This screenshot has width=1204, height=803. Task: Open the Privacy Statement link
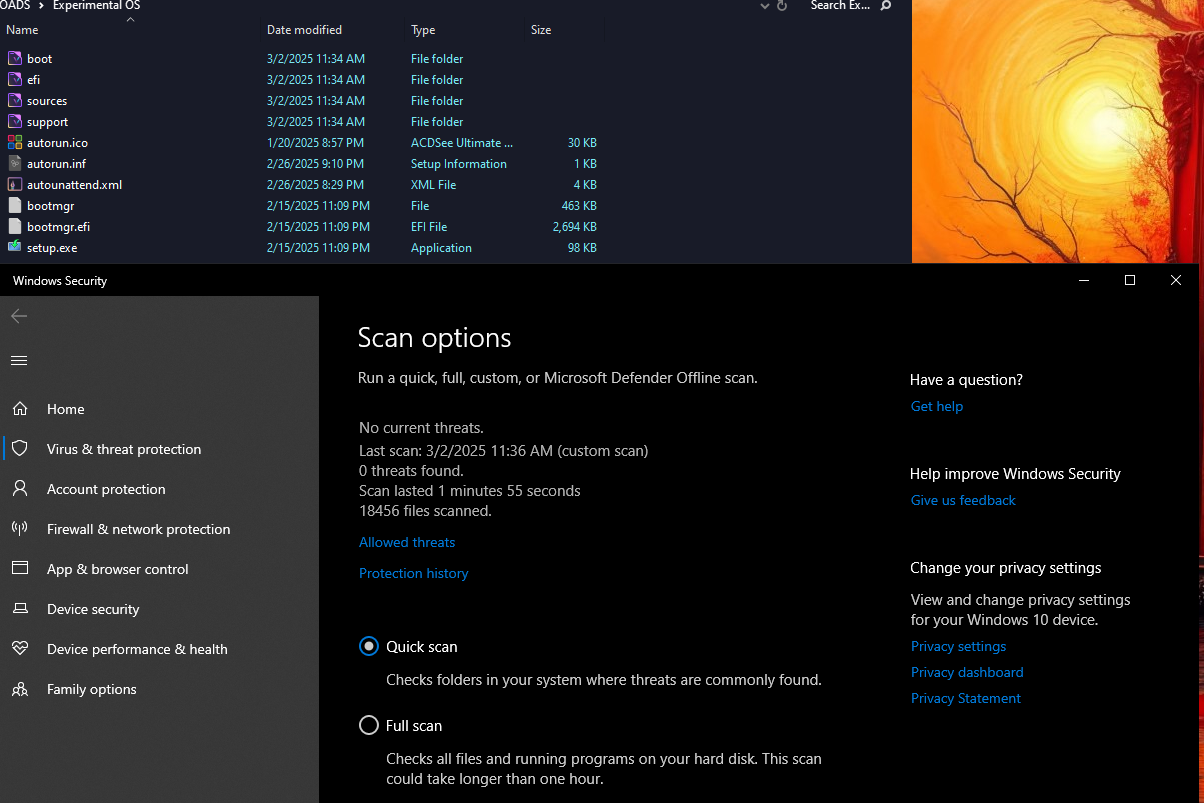966,698
